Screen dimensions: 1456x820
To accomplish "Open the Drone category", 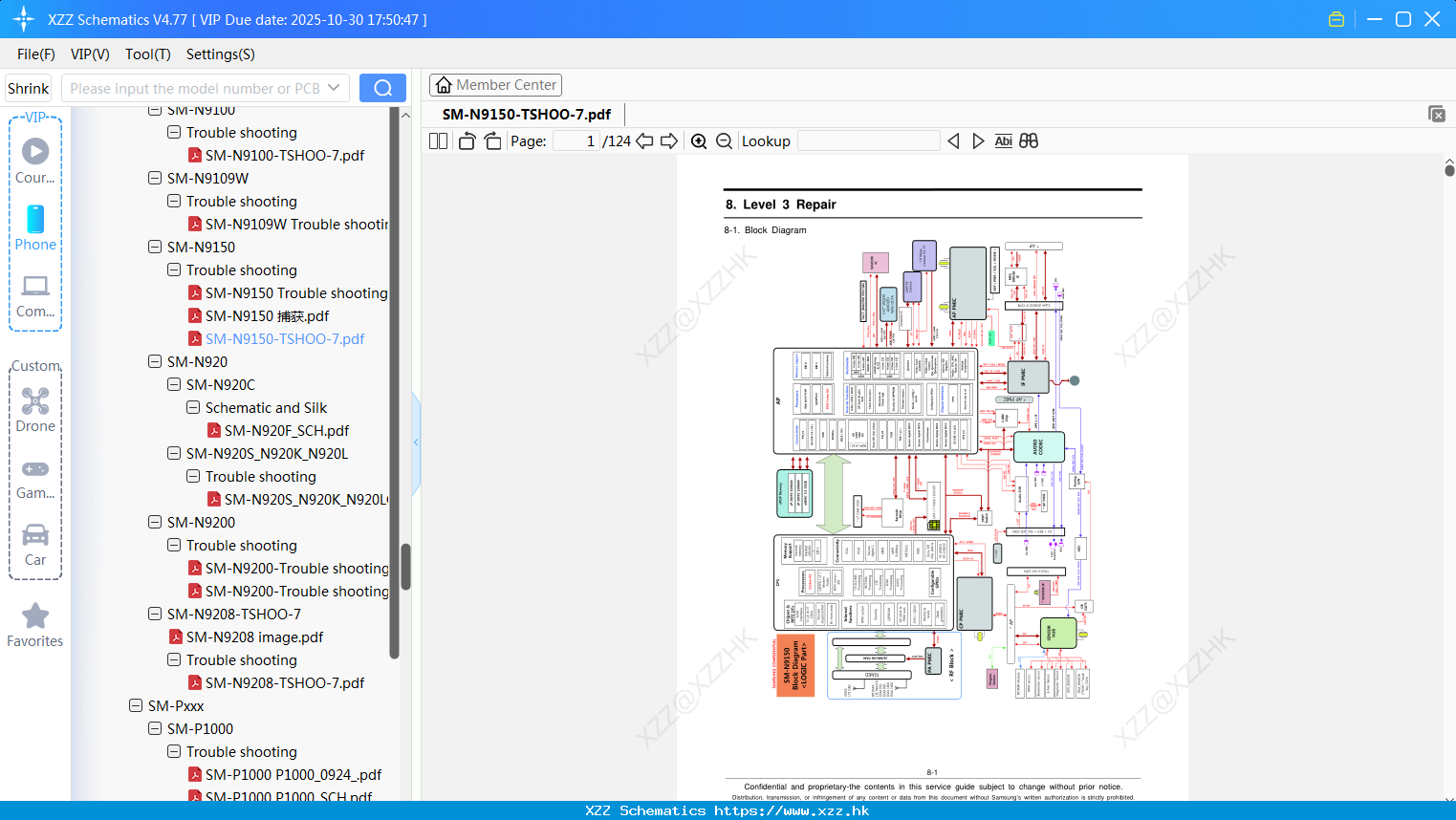I will (35, 410).
